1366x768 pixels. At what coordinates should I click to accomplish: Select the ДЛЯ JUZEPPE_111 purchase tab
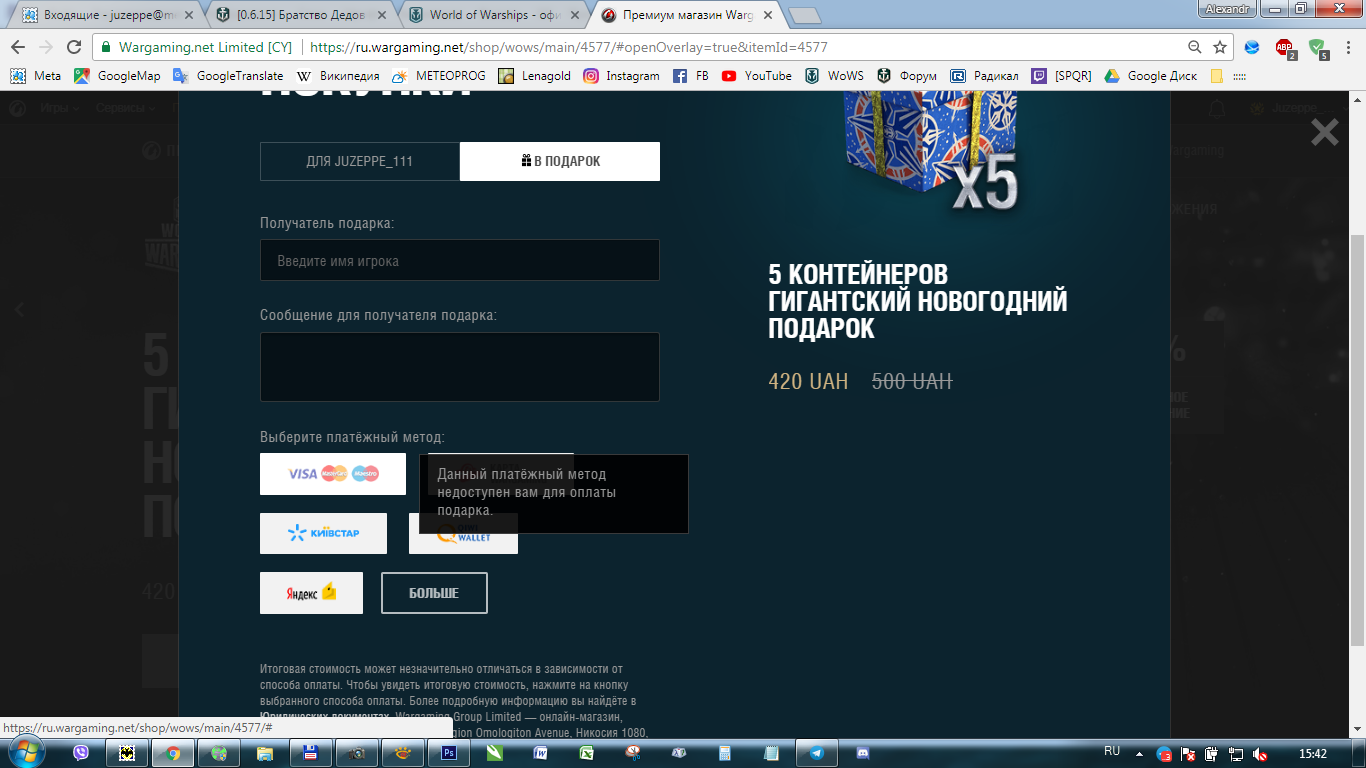(x=360, y=161)
